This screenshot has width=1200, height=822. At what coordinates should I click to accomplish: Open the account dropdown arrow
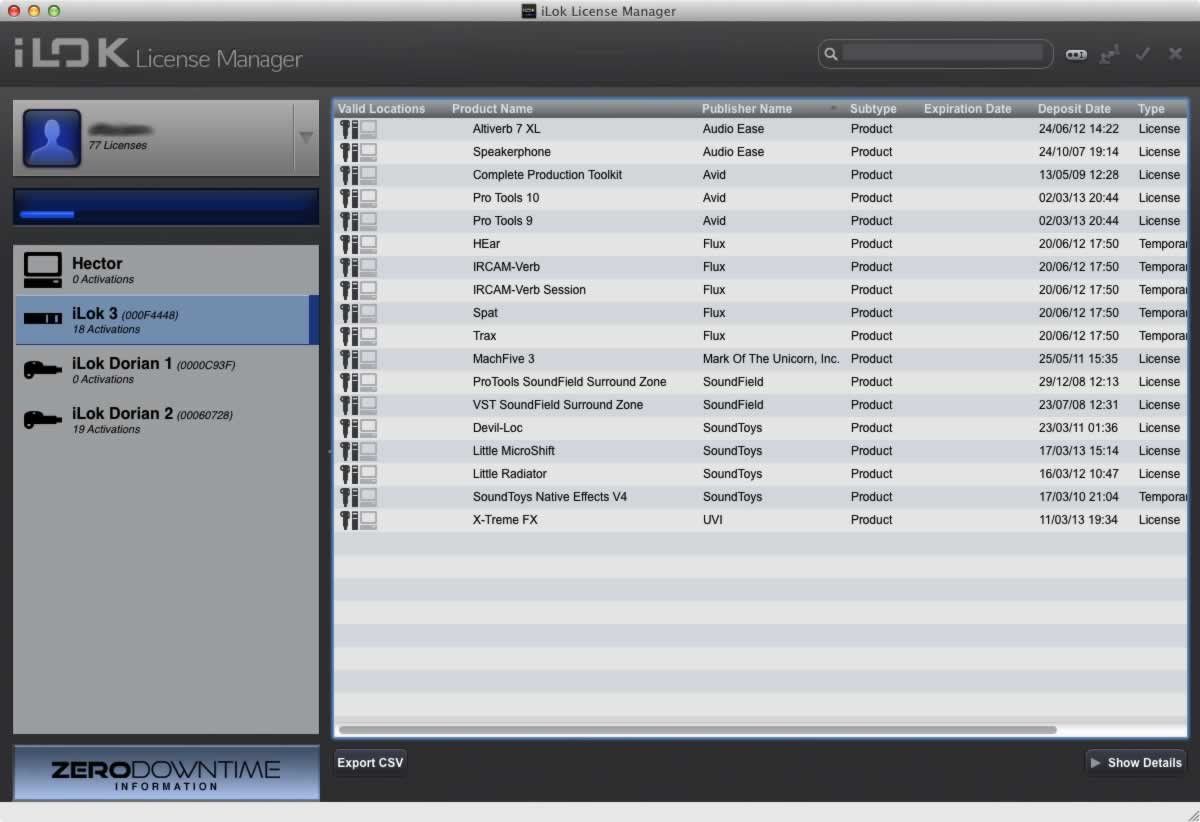pyautogui.click(x=305, y=138)
